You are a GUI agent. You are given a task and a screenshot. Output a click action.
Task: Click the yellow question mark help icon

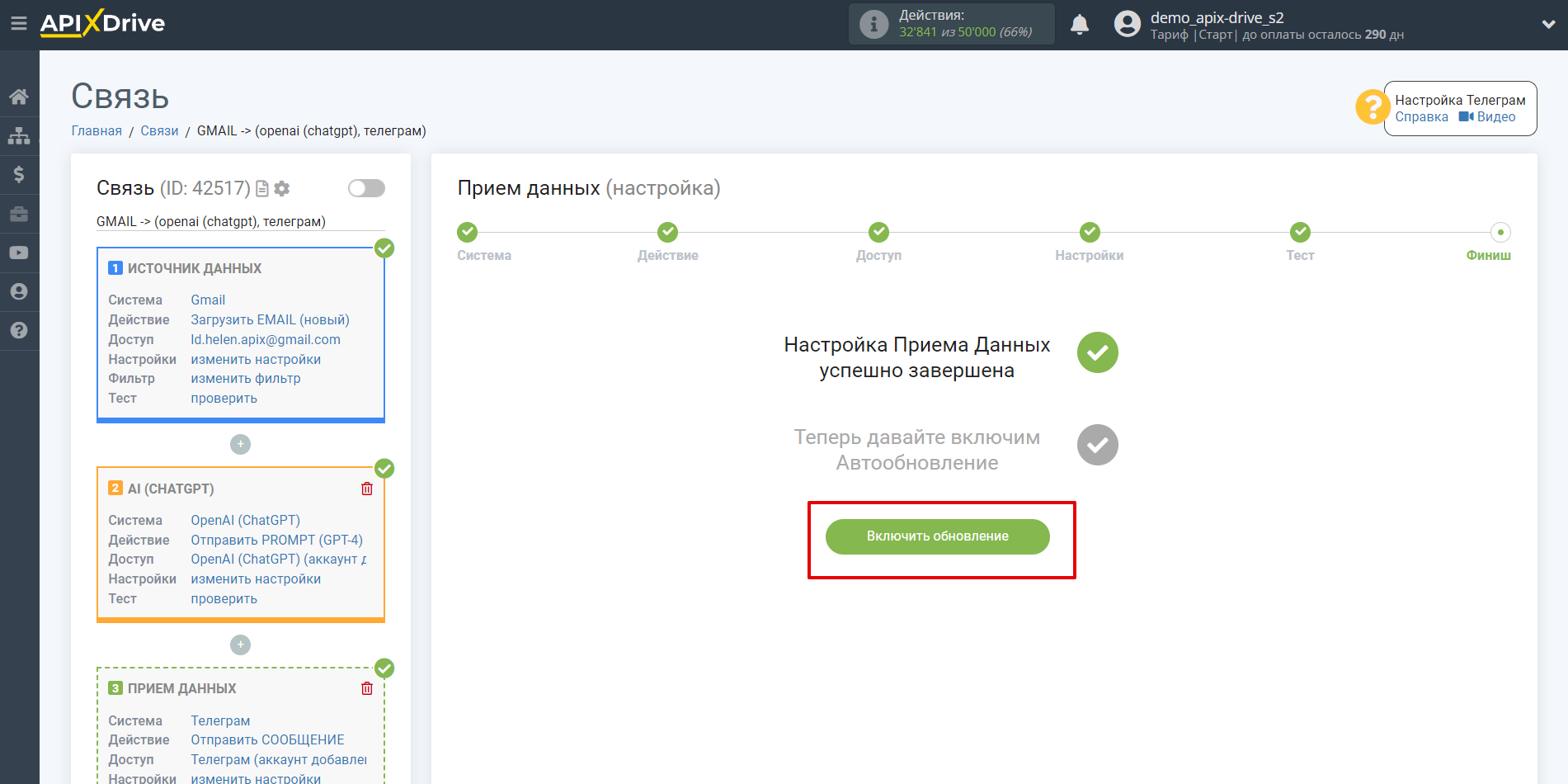tap(1373, 107)
